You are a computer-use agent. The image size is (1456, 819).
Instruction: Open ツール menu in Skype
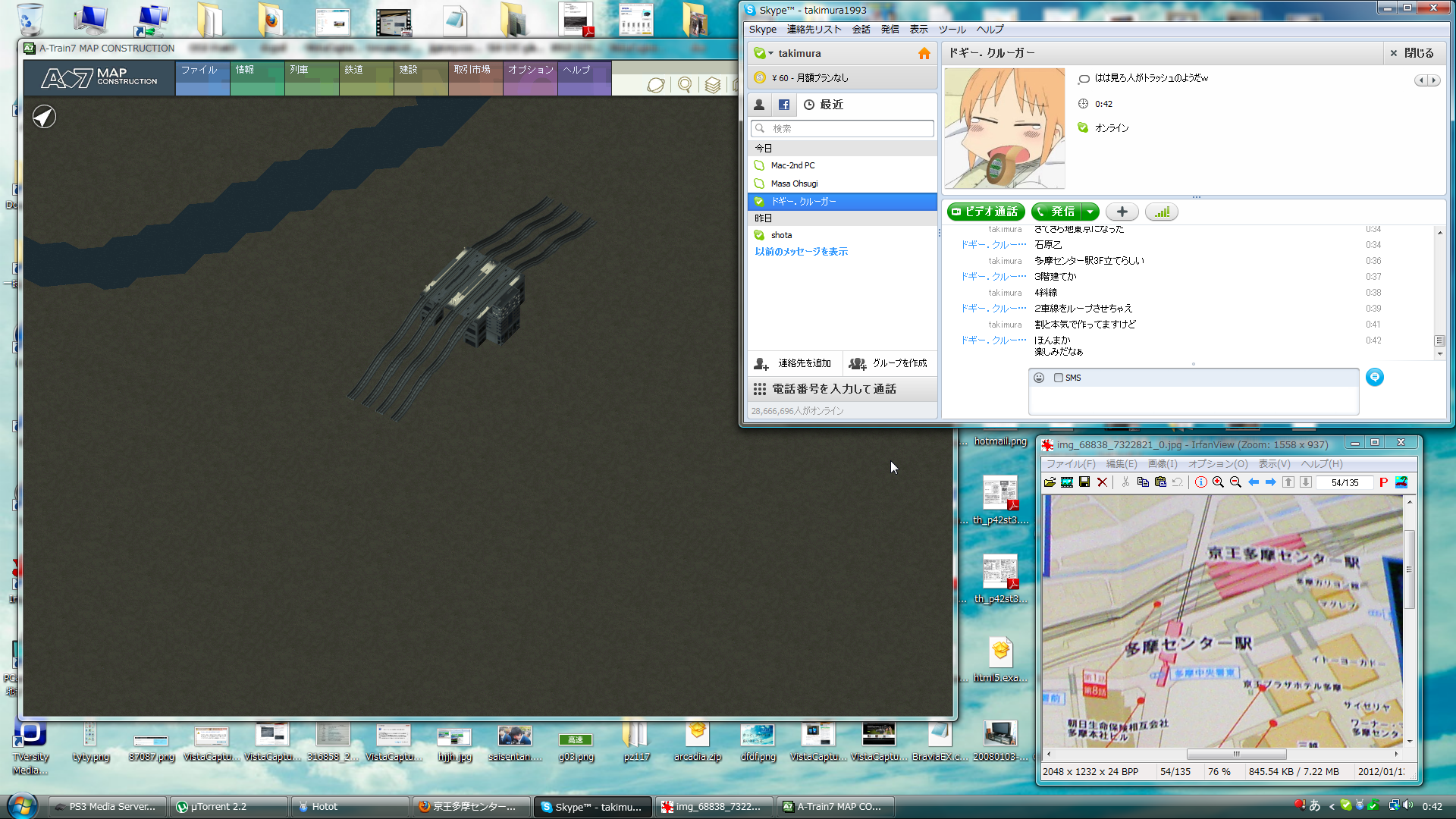(x=952, y=30)
